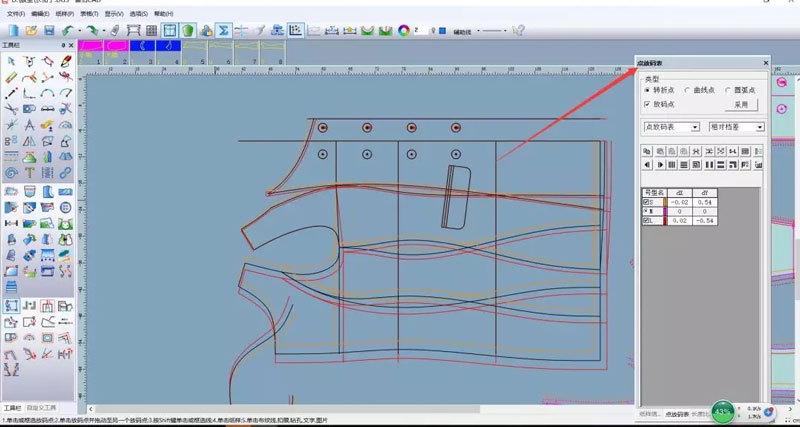Image resolution: width=800 pixels, height=427 pixels.
Task: Select the arrow pointer selection tool
Action: [11, 62]
